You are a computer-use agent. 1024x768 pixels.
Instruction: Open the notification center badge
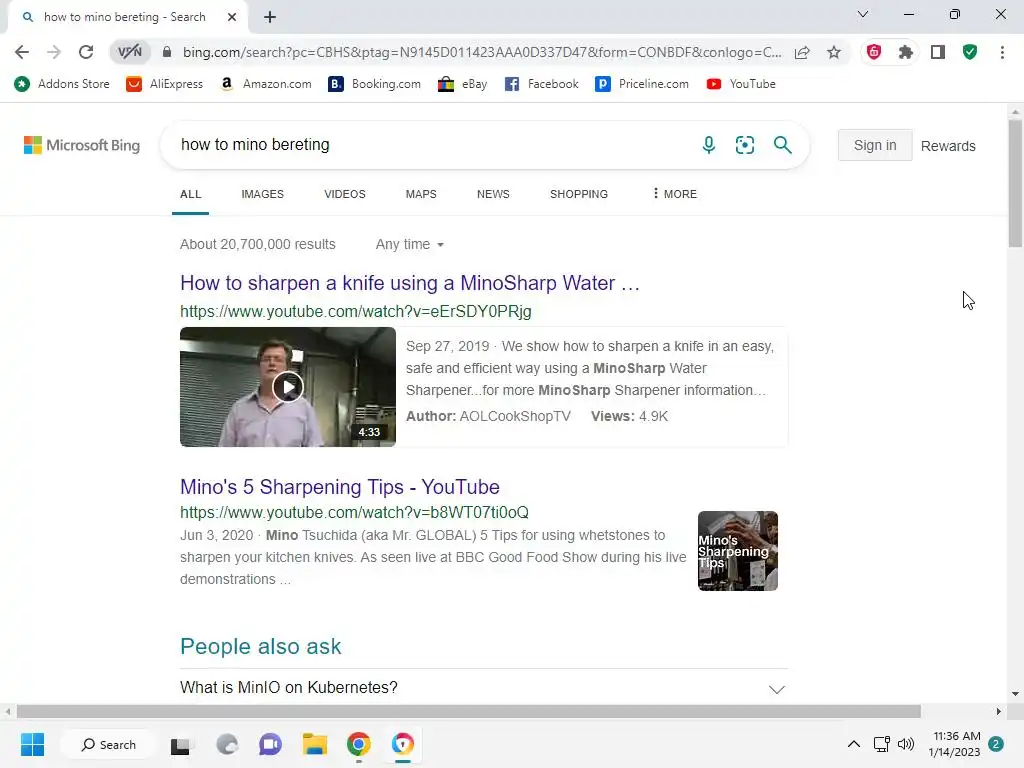pos(996,744)
